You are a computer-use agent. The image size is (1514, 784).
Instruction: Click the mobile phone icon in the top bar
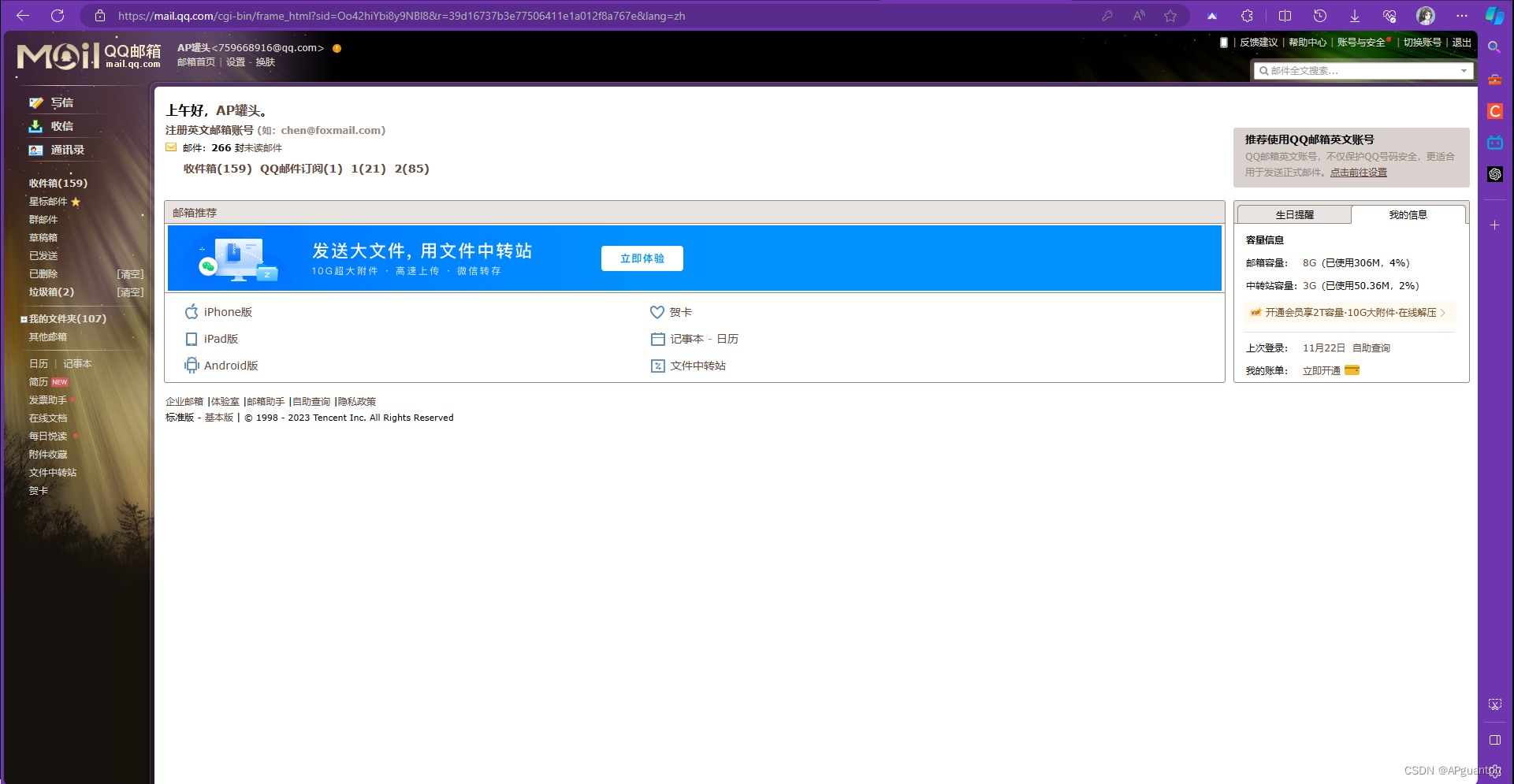coord(1224,43)
